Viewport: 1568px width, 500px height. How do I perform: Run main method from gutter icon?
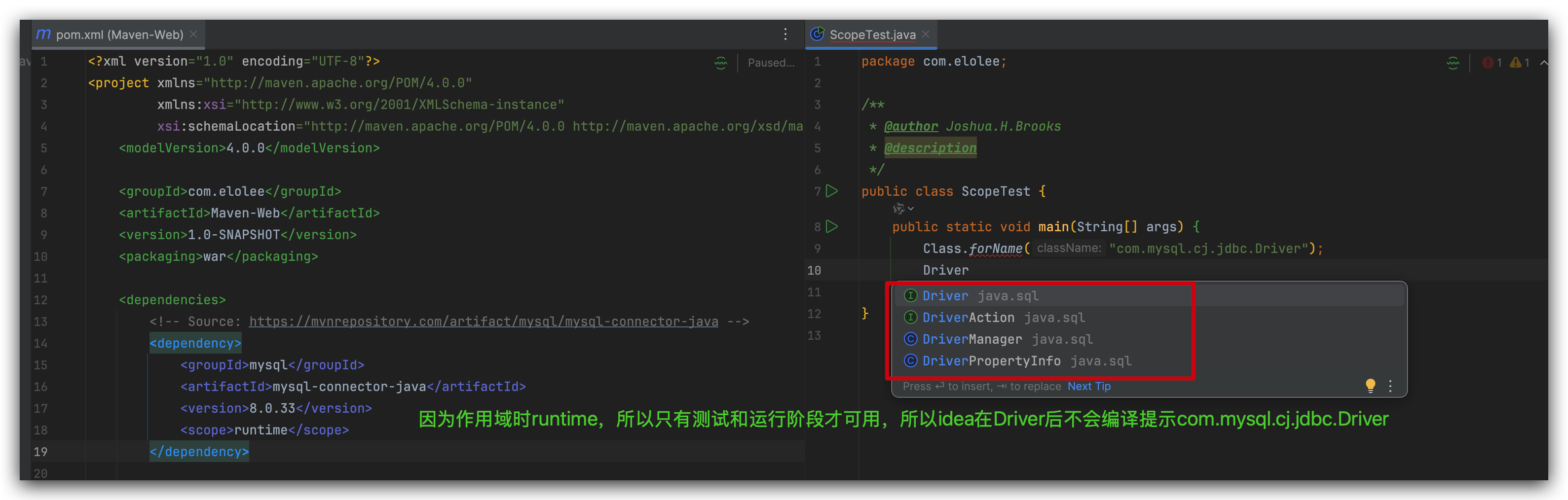832,226
